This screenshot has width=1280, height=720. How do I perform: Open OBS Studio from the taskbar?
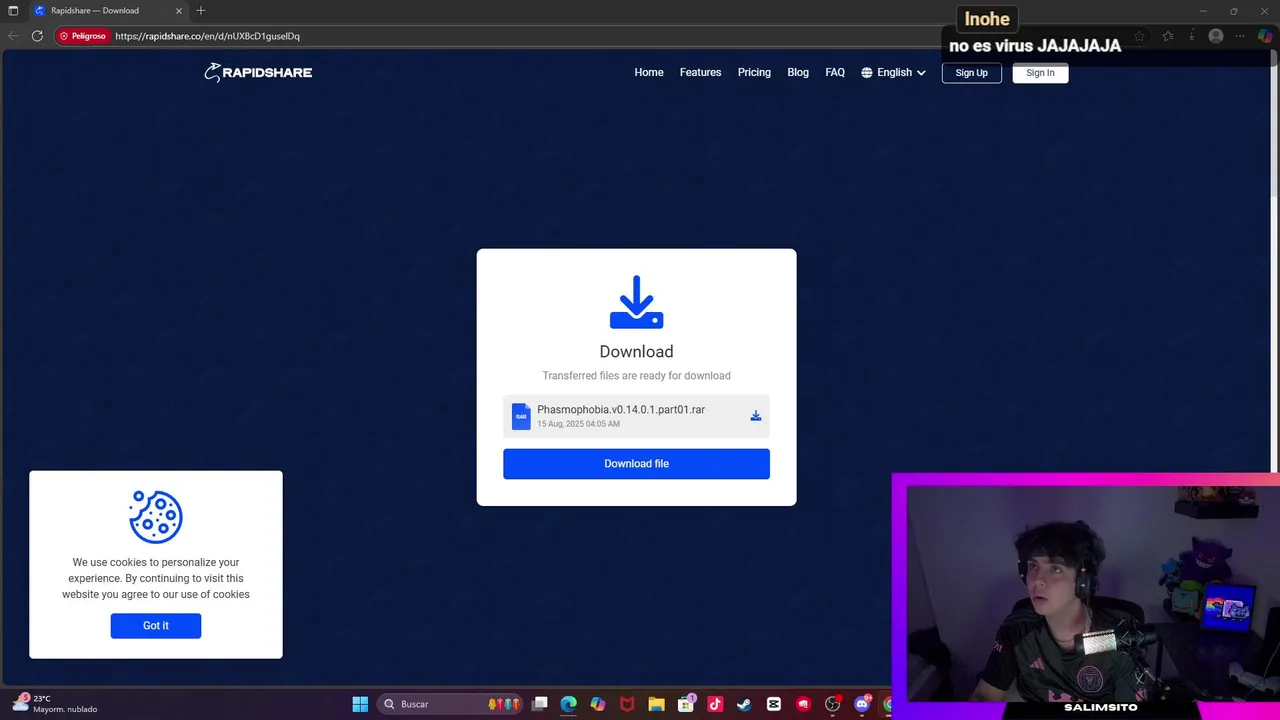[x=832, y=704]
